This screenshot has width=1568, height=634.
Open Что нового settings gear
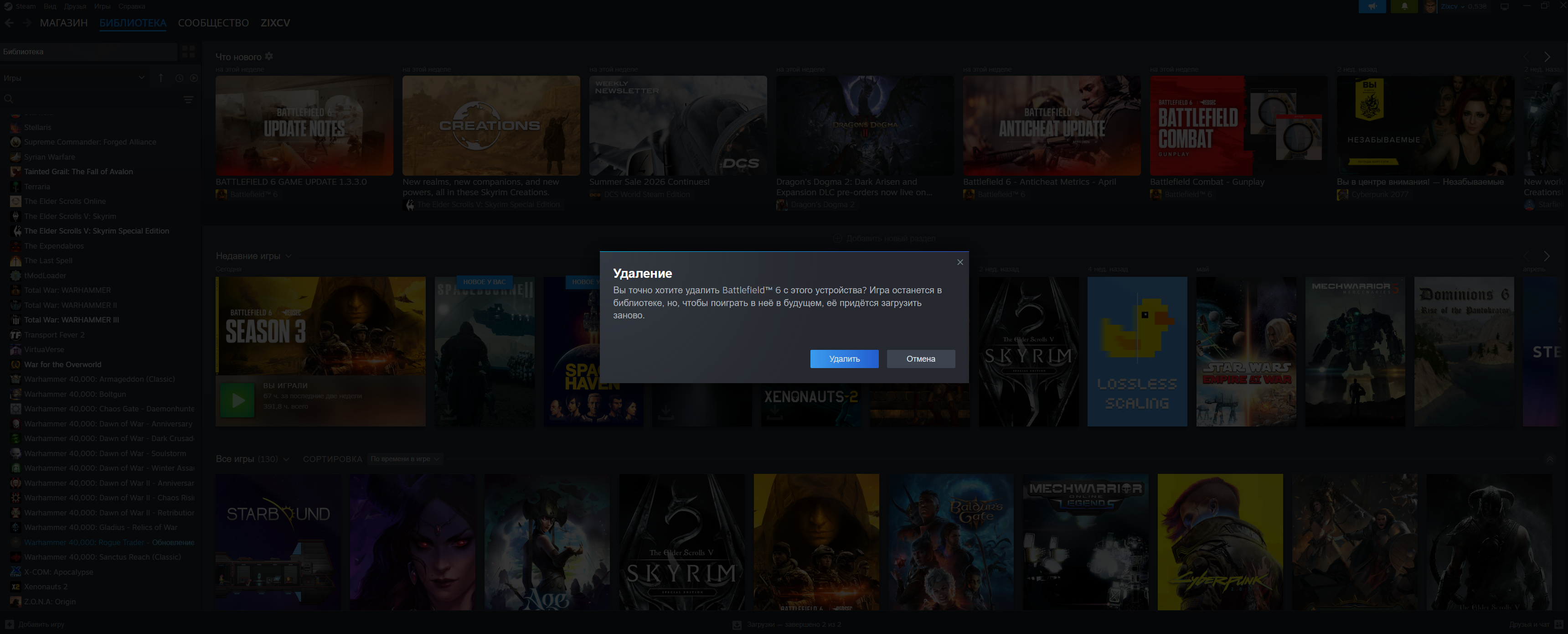[x=269, y=57]
